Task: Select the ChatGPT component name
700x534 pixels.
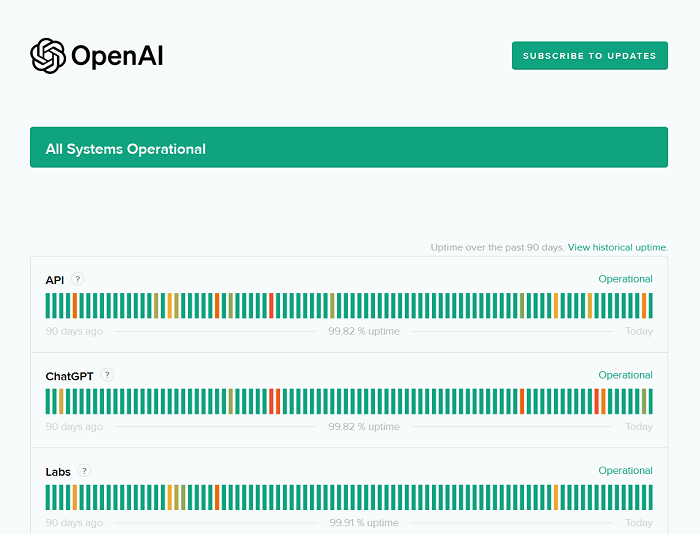Action: pos(69,376)
